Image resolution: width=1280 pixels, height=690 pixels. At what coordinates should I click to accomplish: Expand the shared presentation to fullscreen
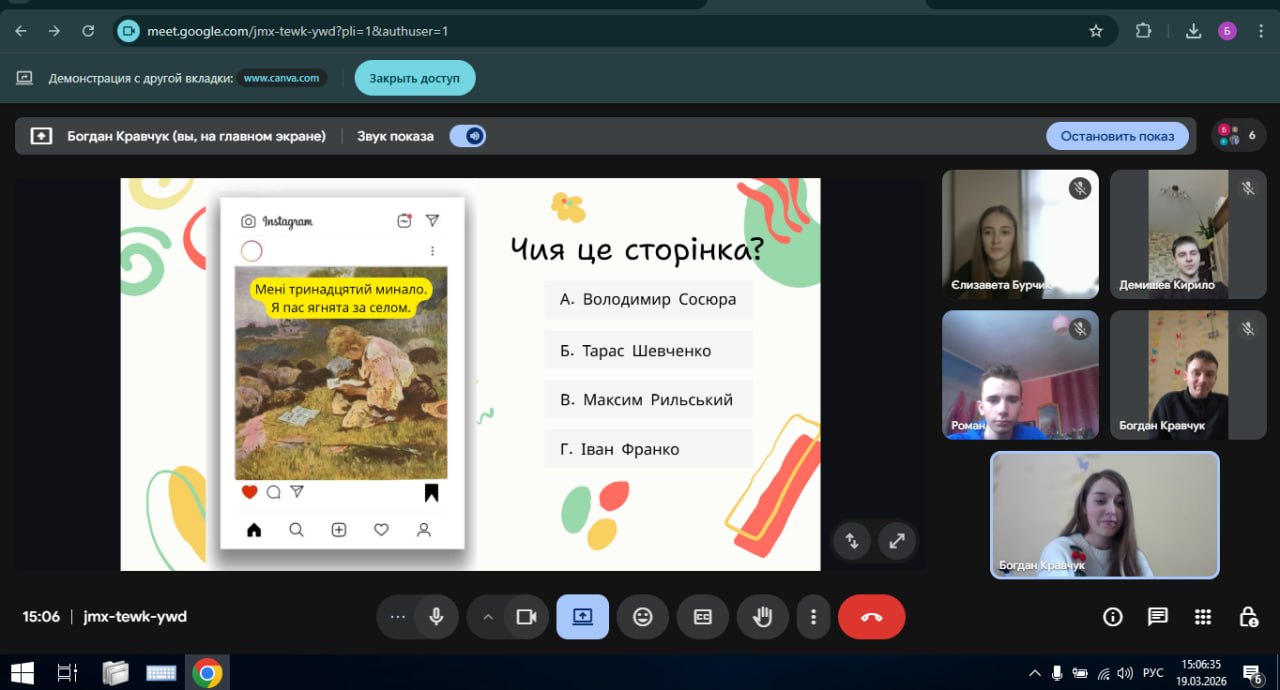[x=897, y=541]
